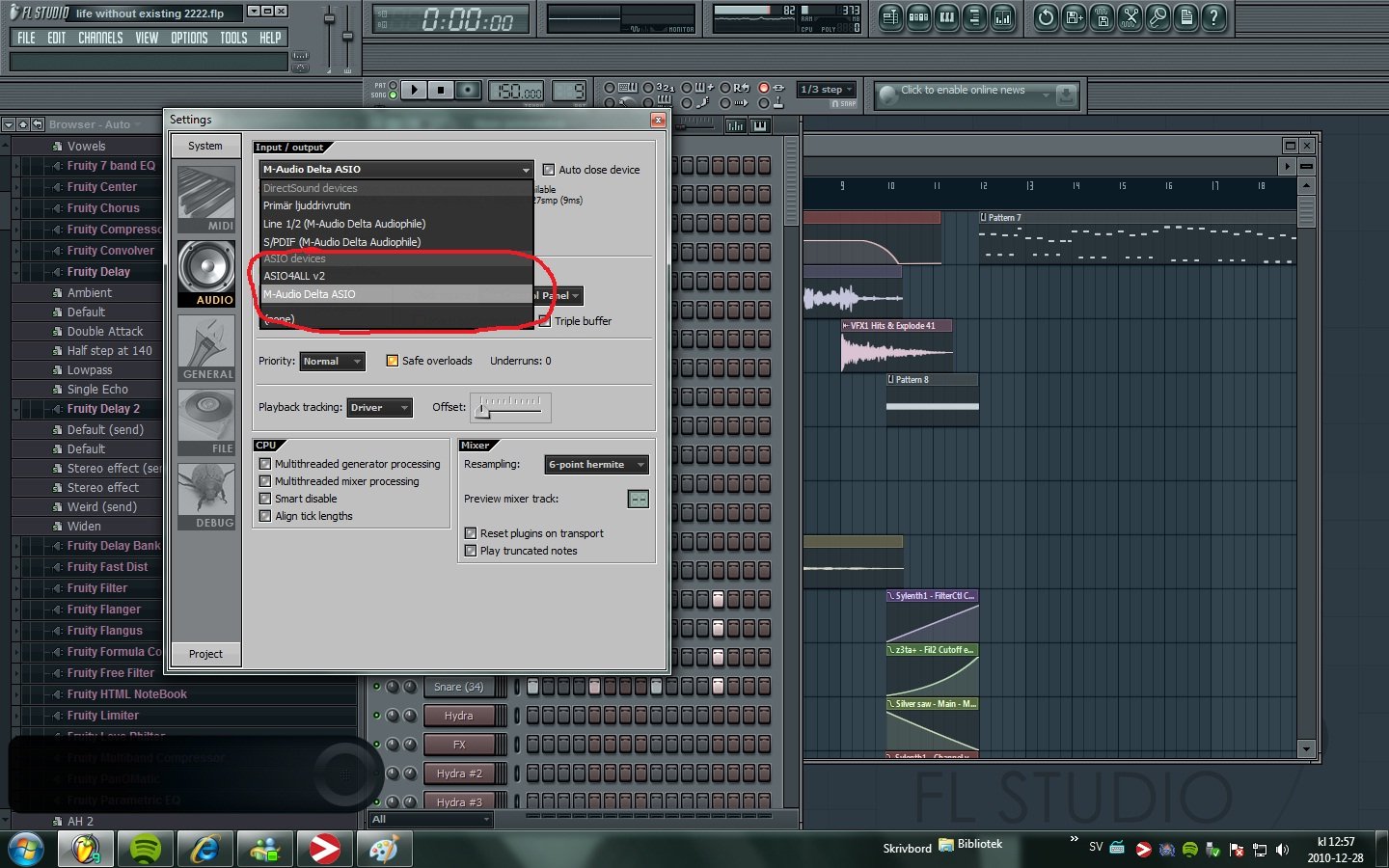Click the one-click recording microphone icon

[x=1157, y=16]
